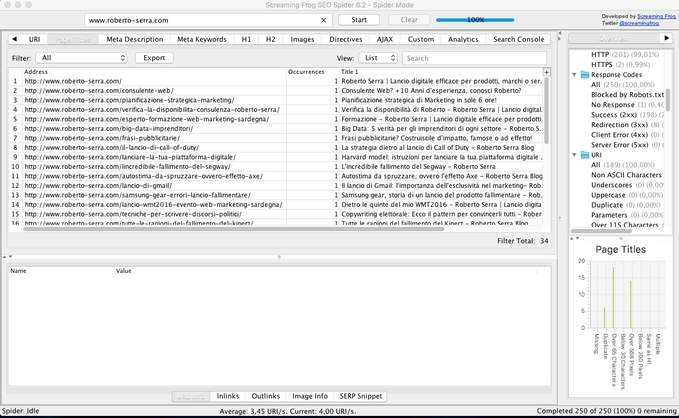Collapse the URI tree section

click(574, 155)
